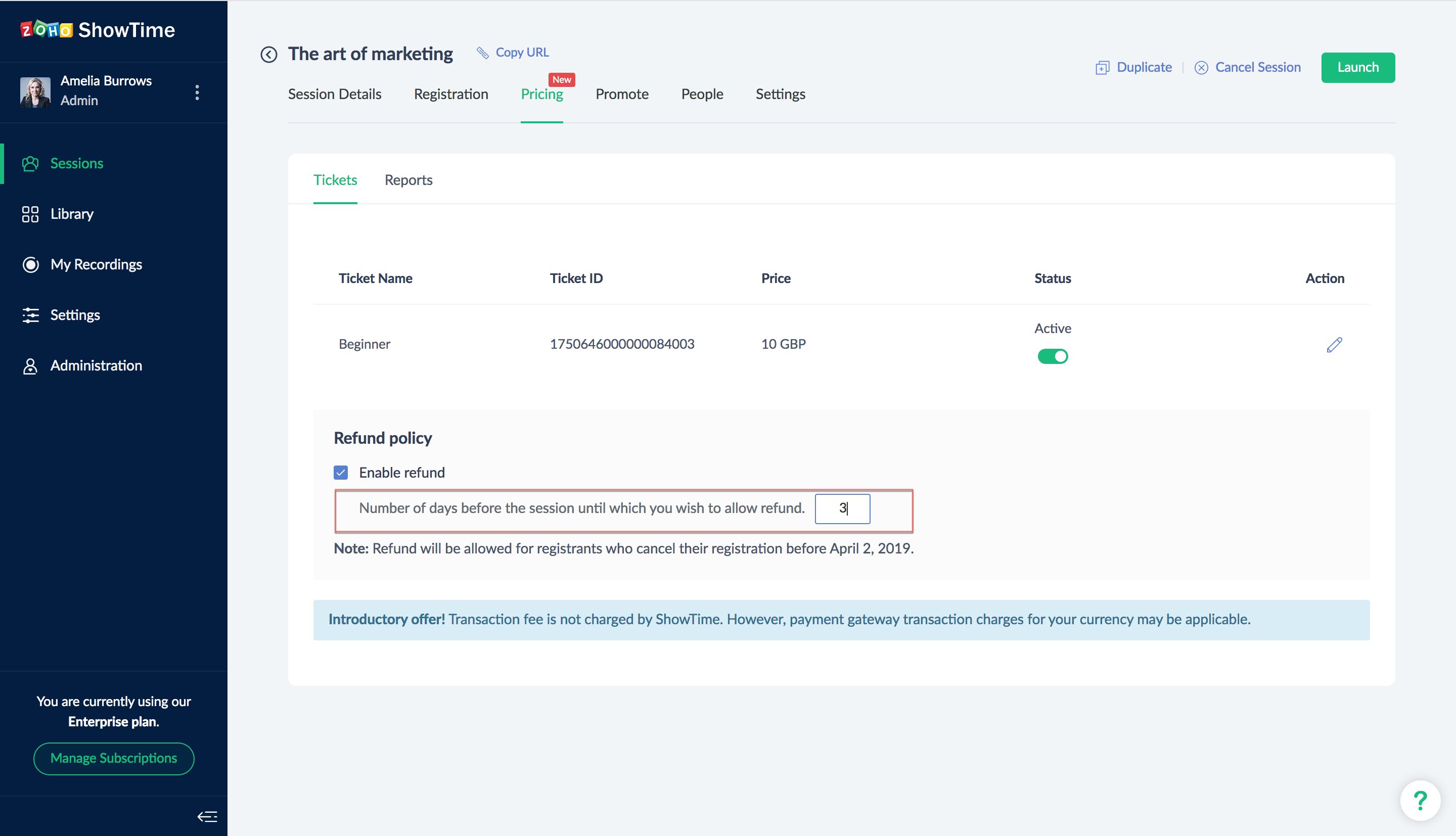Open the user options three-dot menu
The image size is (1456, 836).
[197, 92]
